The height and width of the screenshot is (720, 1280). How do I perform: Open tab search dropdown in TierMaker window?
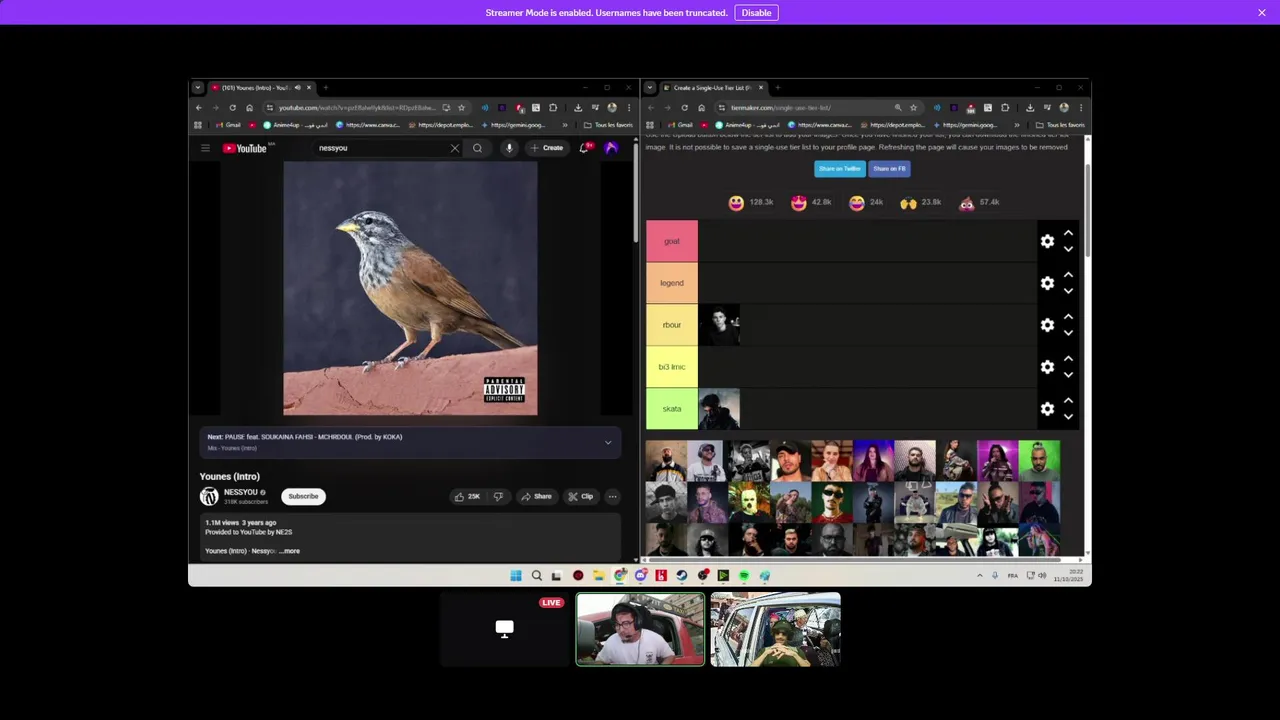click(650, 88)
